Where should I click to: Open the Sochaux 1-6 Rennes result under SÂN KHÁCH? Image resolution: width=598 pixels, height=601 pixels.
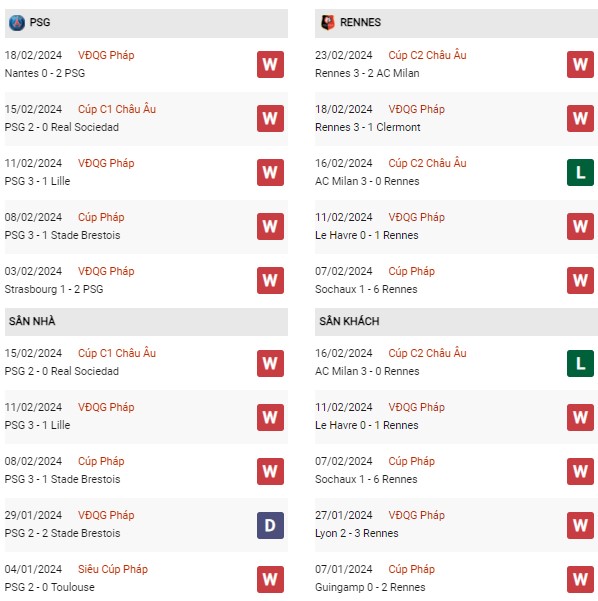(366, 479)
